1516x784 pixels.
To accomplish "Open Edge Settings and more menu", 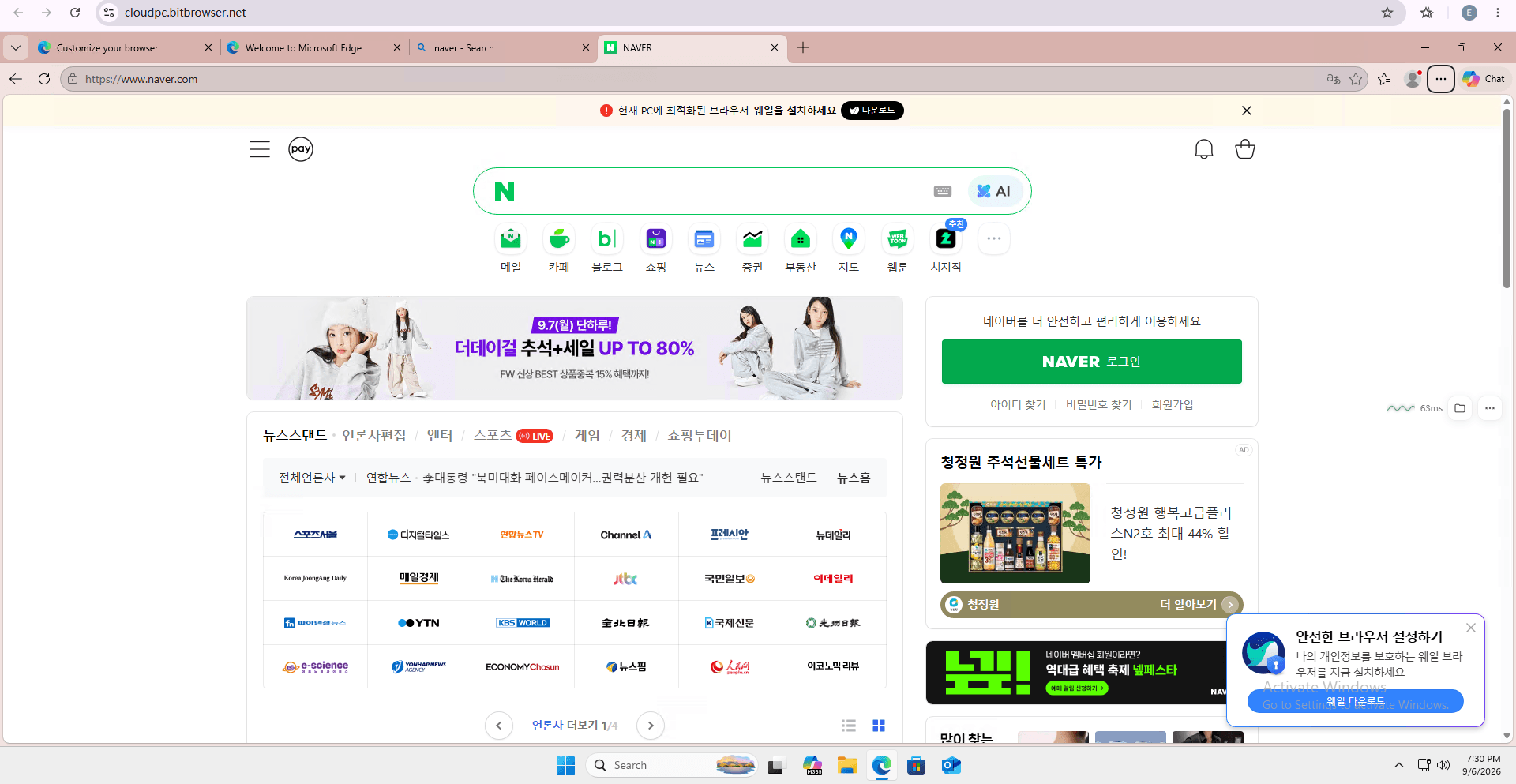I will pyautogui.click(x=1441, y=79).
